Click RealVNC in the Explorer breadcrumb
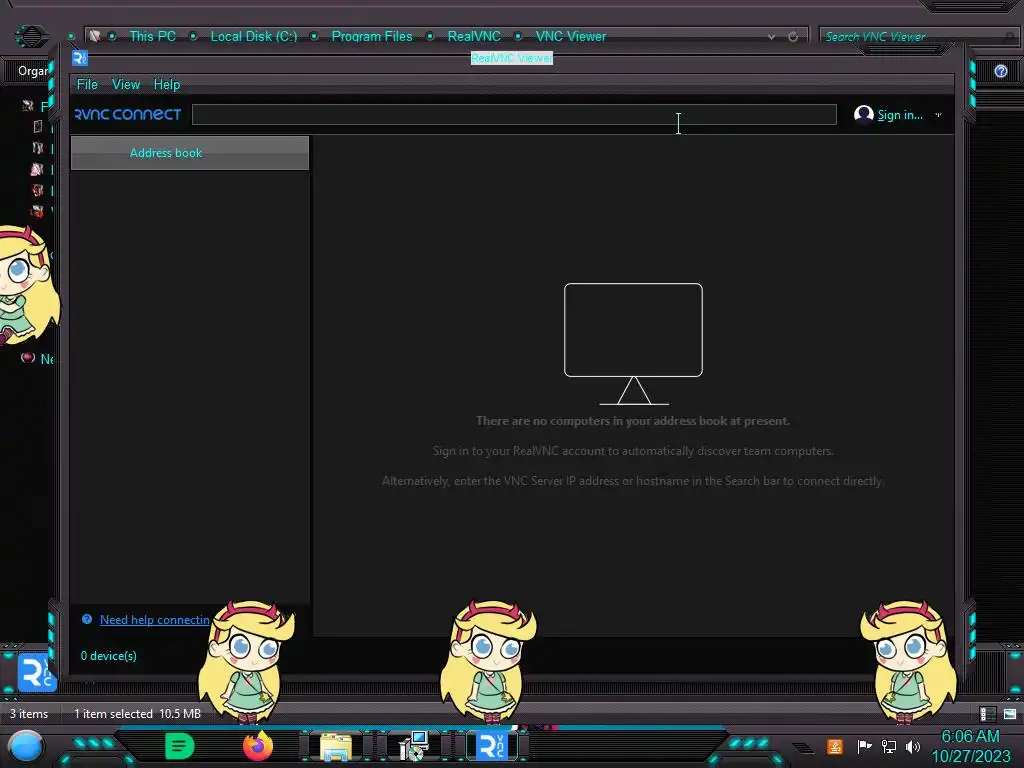The image size is (1024, 768). (x=474, y=37)
